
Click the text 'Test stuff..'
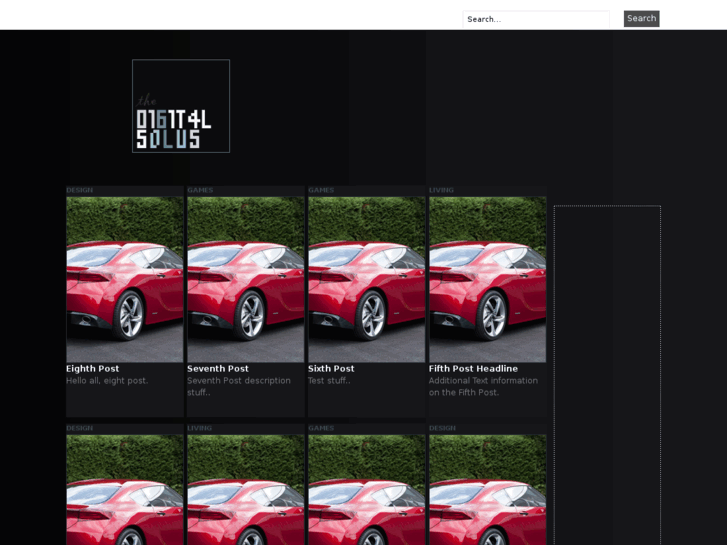[x=329, y=381]
